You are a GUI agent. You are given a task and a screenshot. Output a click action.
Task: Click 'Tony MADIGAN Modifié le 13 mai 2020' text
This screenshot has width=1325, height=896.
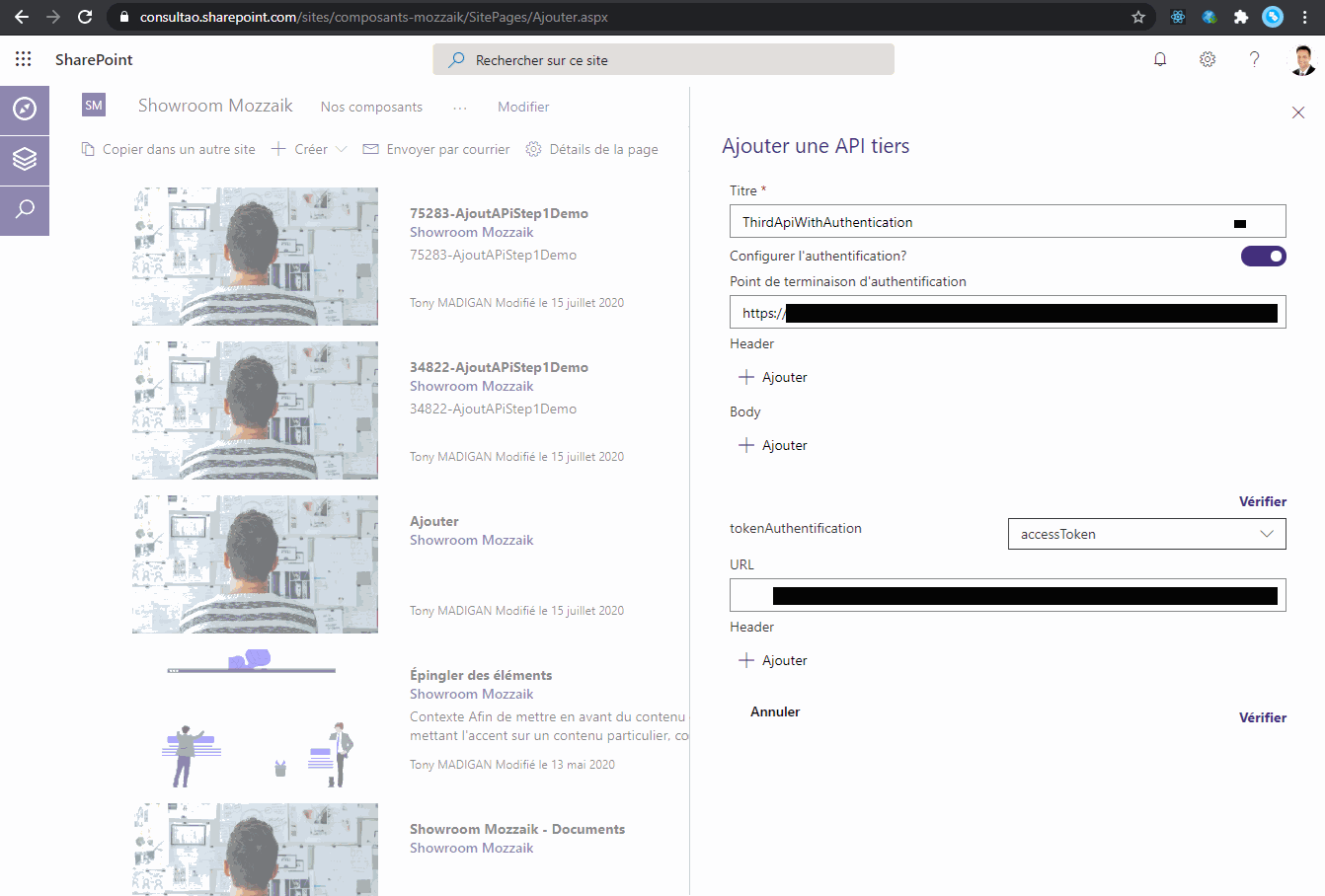512,765
